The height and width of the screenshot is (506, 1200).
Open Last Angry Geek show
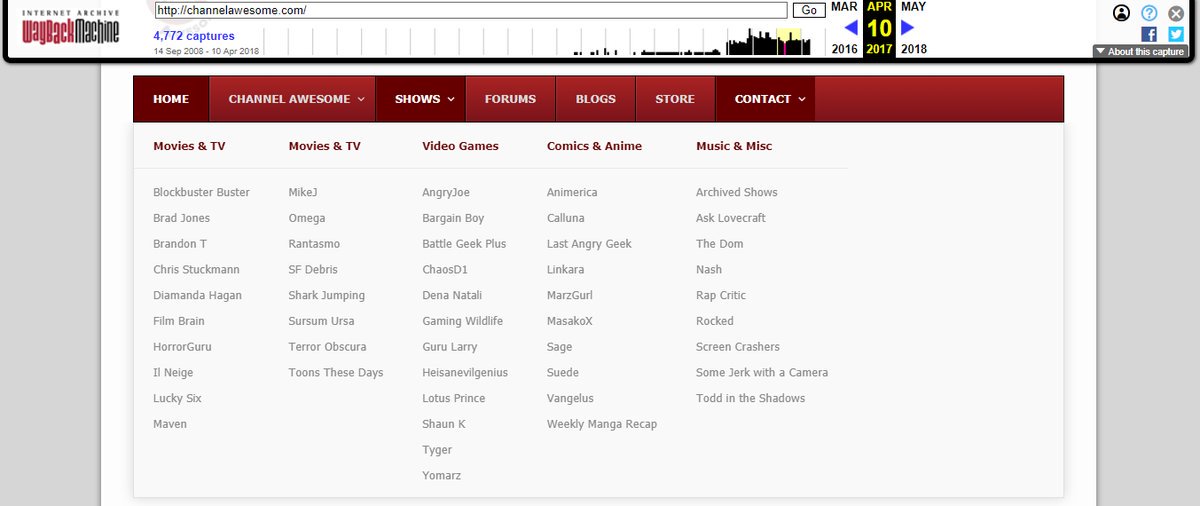click(589, 244)
